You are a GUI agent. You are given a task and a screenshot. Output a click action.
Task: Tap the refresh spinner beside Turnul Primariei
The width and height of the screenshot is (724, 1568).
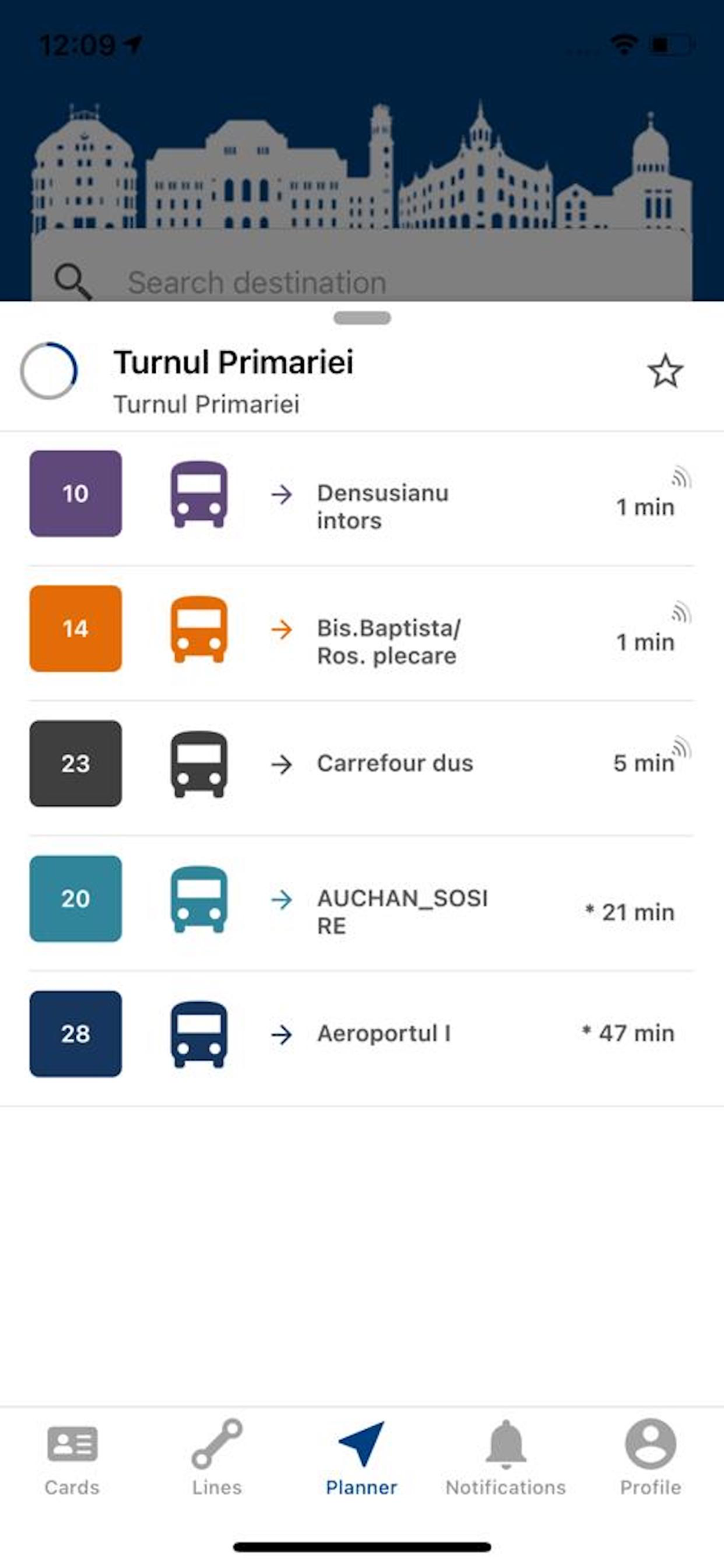[49, 371]
